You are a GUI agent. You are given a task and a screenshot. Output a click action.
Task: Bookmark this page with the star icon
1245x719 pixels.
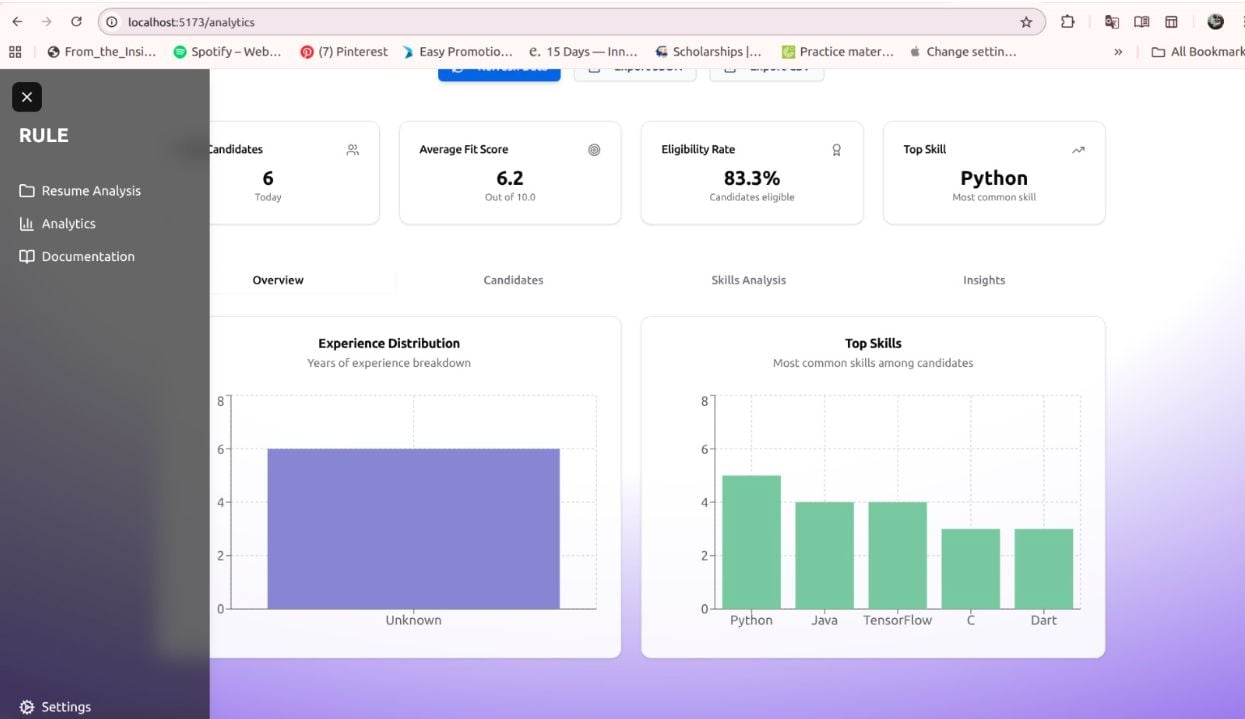[x=1026, y=22]
